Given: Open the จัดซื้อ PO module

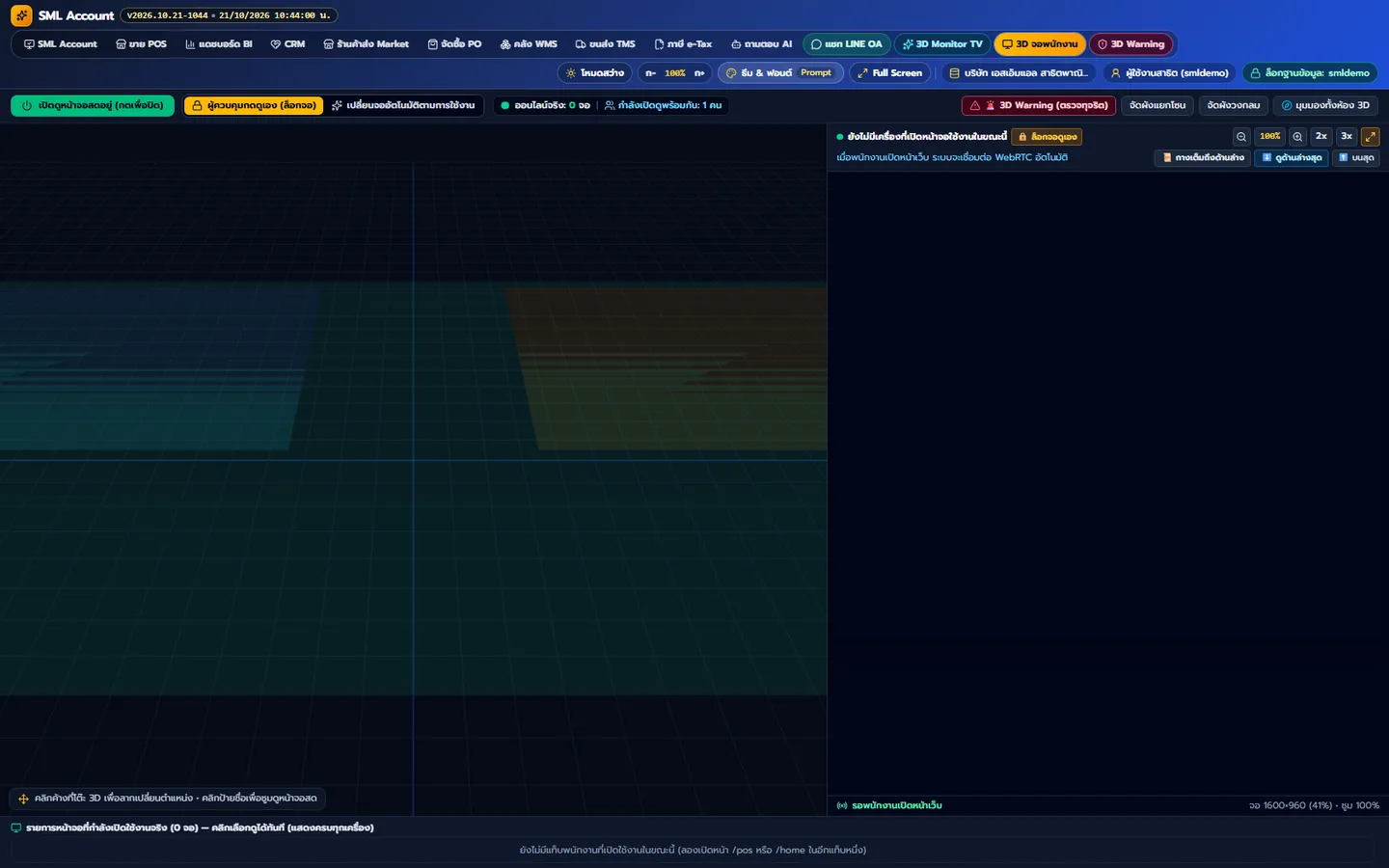Looking at the screenshot, I should (454, 44).
